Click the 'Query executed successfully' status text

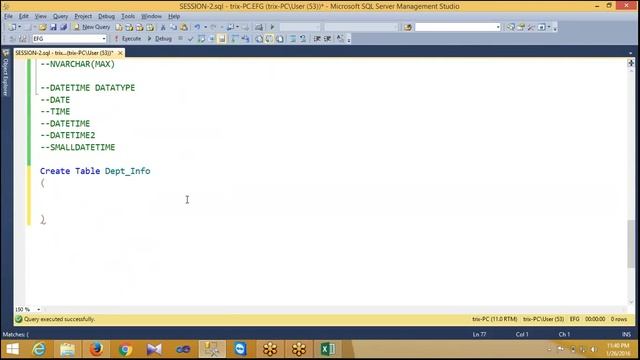click(59, 319)
